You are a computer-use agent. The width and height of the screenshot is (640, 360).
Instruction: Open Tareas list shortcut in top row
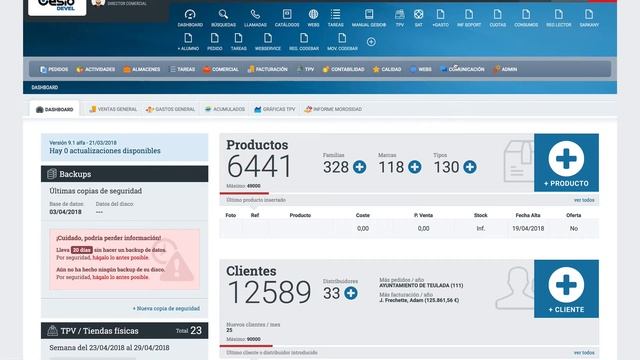336,18
